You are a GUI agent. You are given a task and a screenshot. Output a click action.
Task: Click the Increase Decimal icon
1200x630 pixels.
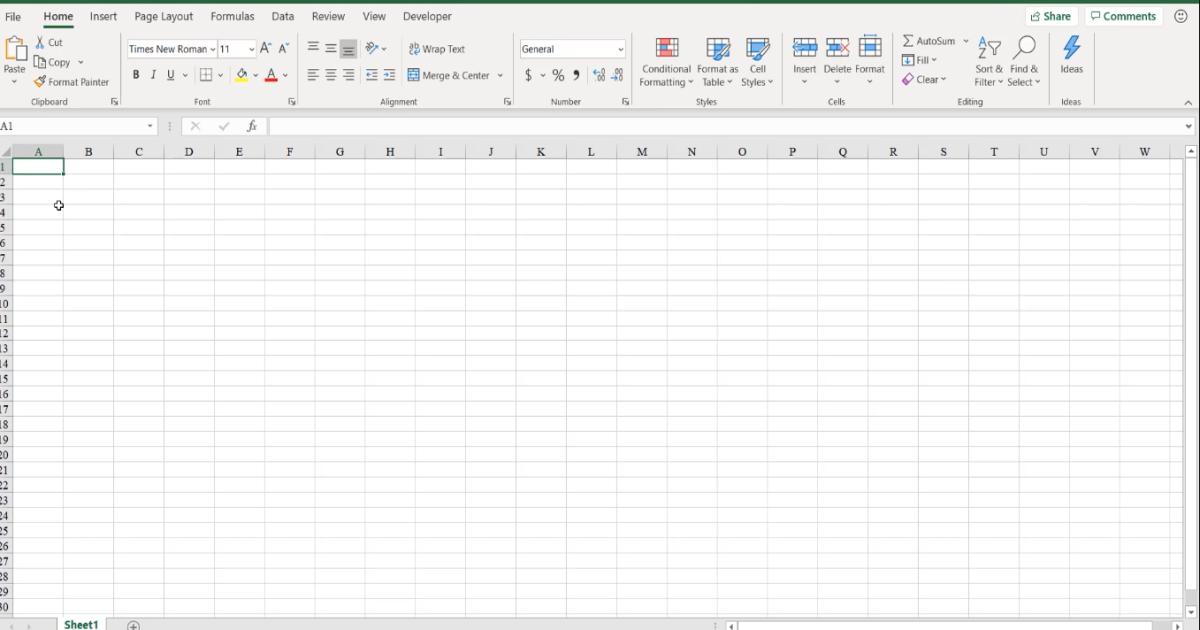pyautogui.click(x=598, y=74)
